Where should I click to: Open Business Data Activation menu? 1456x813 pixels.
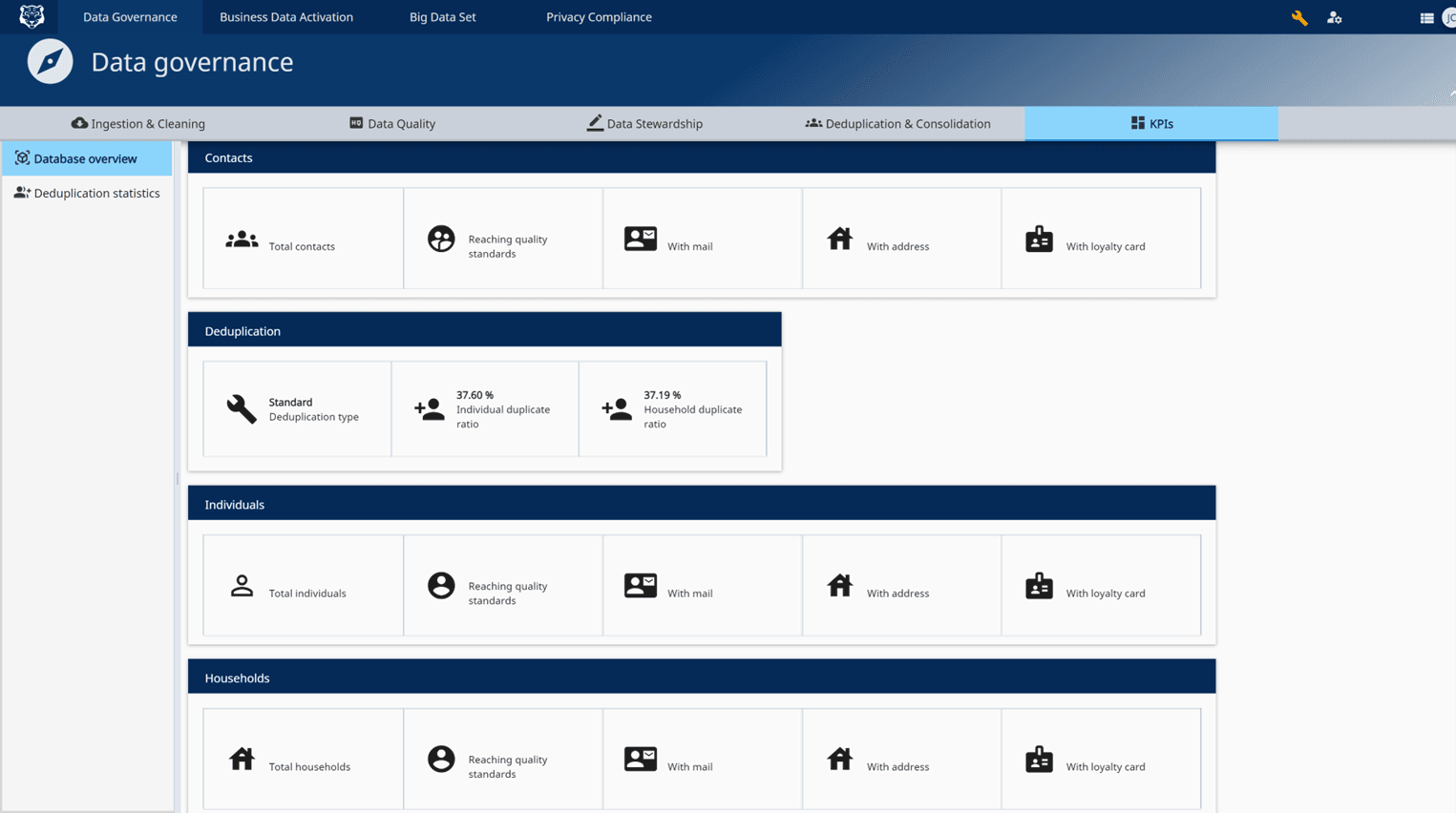286,17
